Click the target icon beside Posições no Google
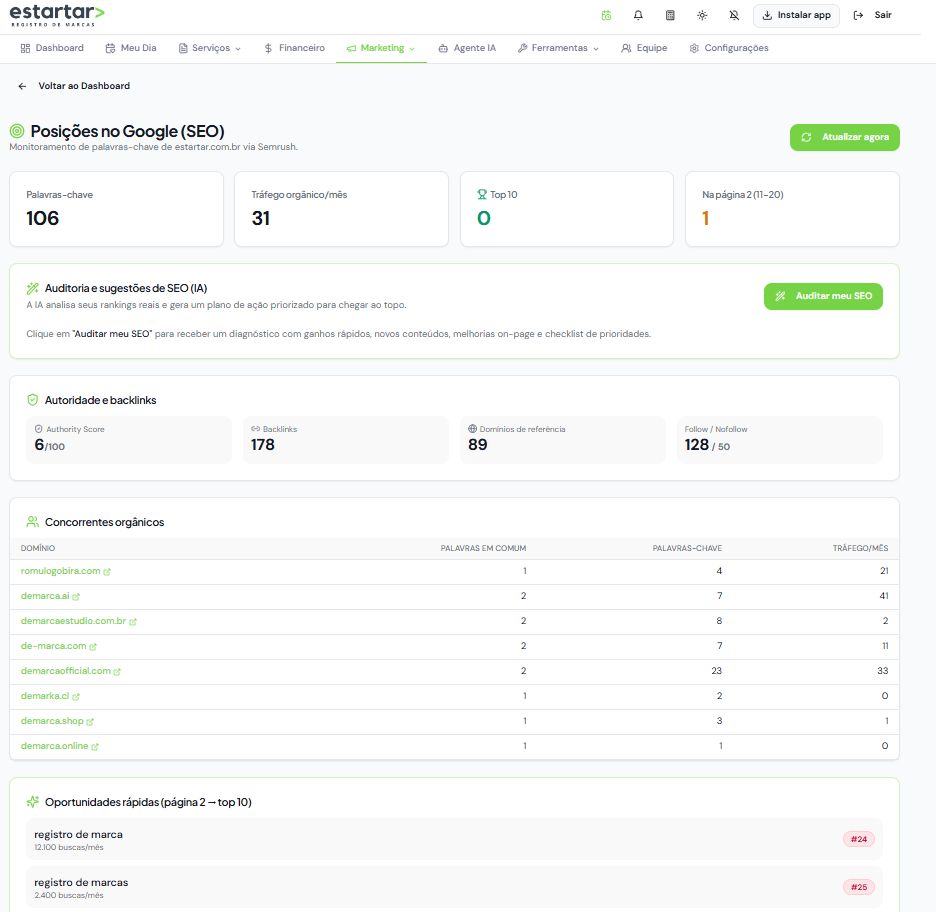Image resolution: width=936 pixels, height=912 pixels. pyautogui.click(x=17, y=131)
